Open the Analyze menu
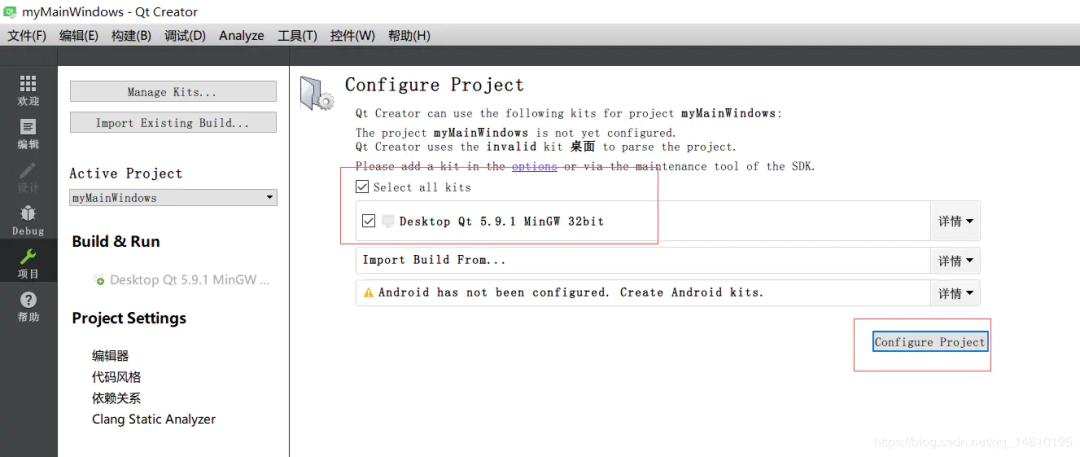This screenshot has width=1080, height=457. coord(241,36)
